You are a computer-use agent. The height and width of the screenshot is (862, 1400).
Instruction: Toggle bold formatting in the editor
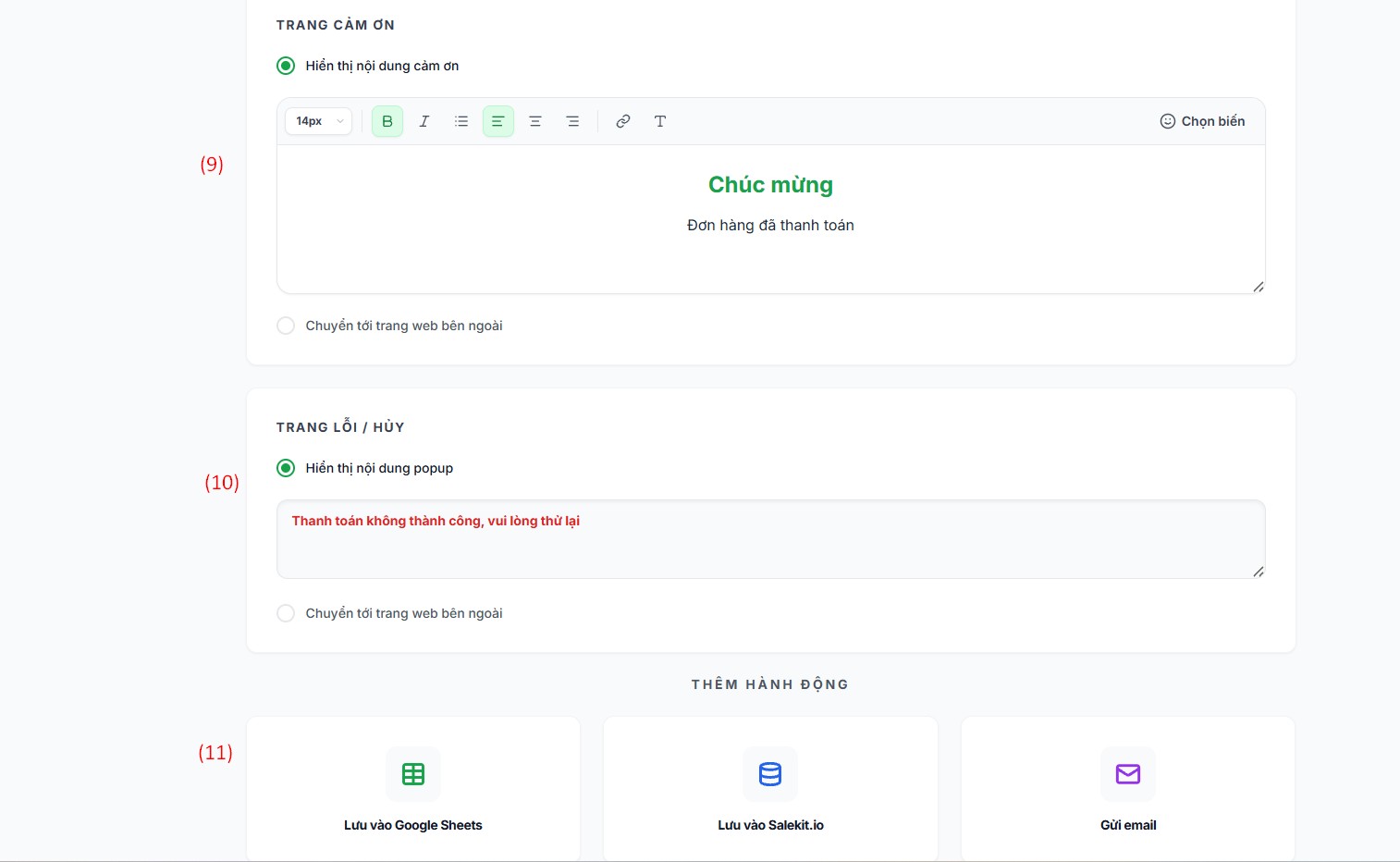pos(387,121)
